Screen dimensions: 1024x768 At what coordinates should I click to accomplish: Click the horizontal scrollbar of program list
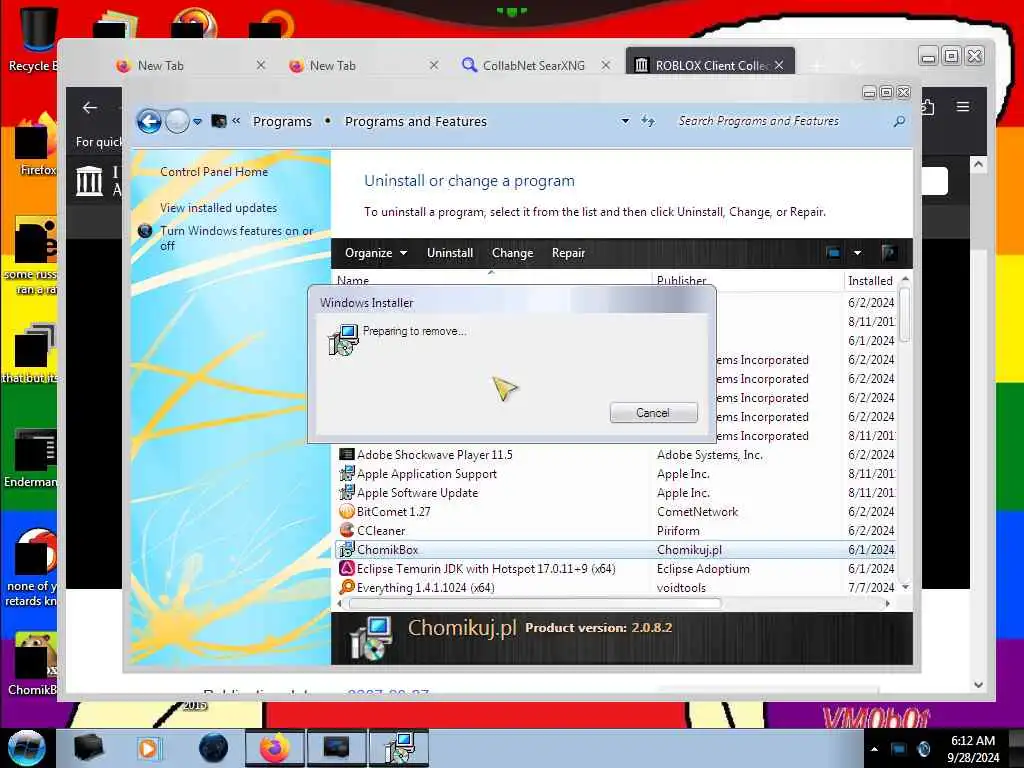tap(536, 603)
